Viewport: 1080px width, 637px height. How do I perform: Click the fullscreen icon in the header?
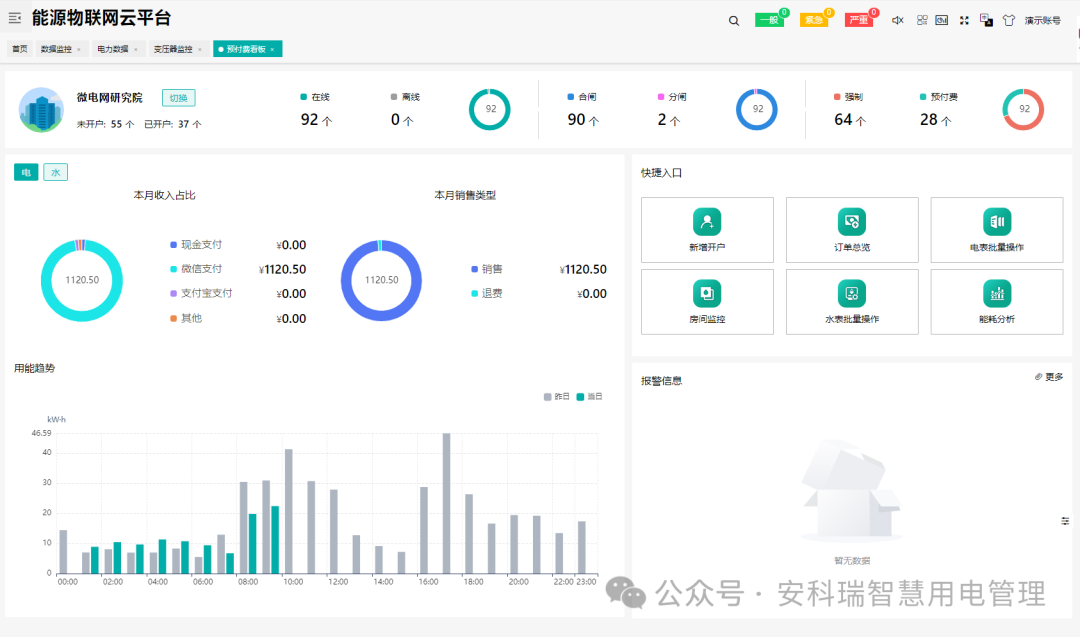(x=964, y=19)
